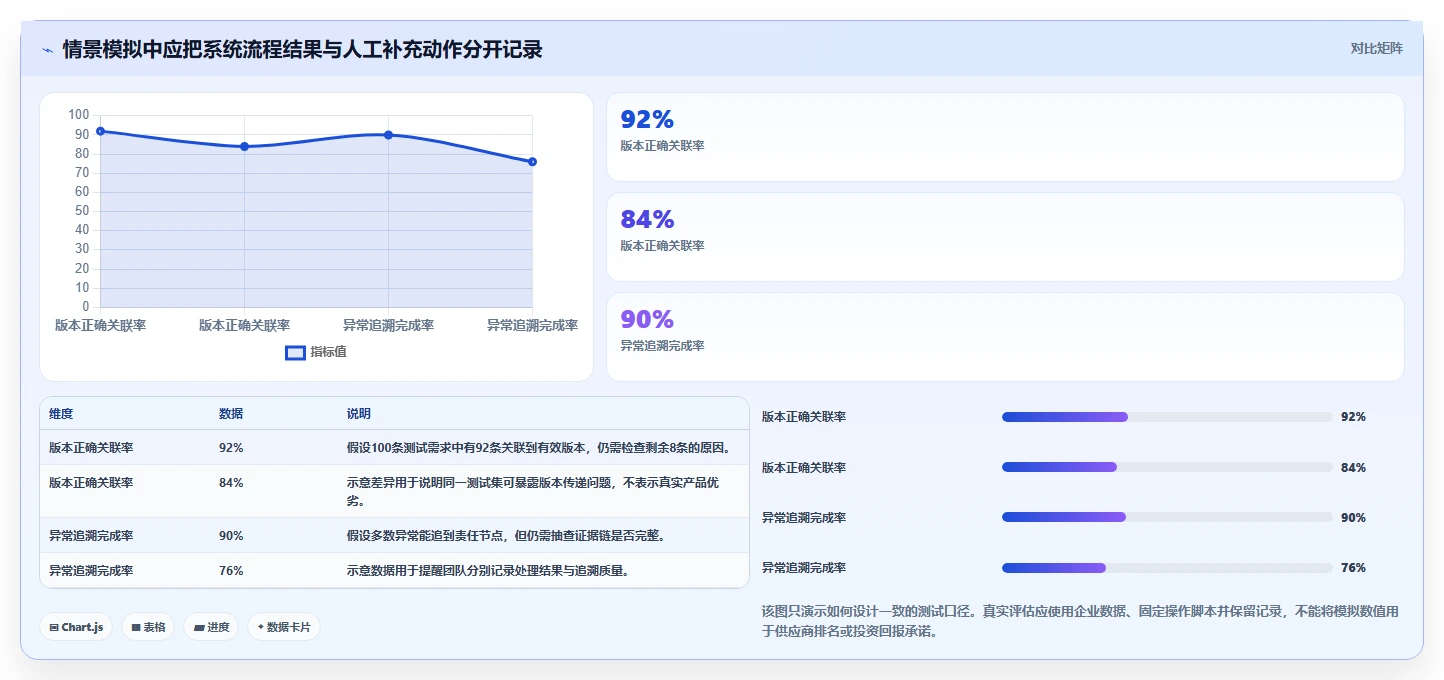Open the 90% 异常追溯完成率 stat card
Viewport: 1444px width, 680px height.
(x=1005, y=337)
